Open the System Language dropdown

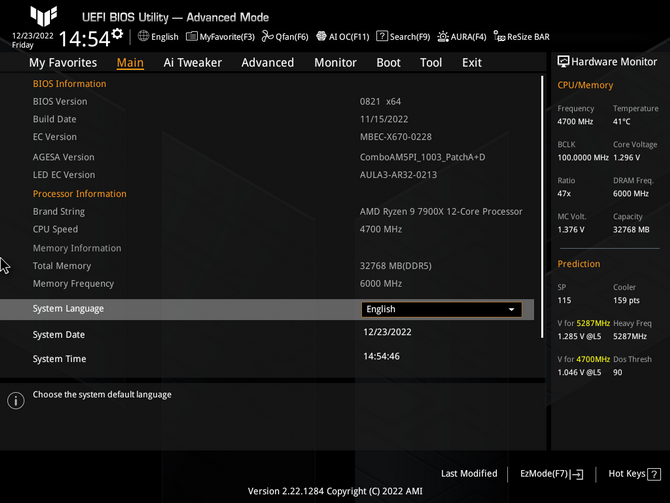tap(441, 309)
